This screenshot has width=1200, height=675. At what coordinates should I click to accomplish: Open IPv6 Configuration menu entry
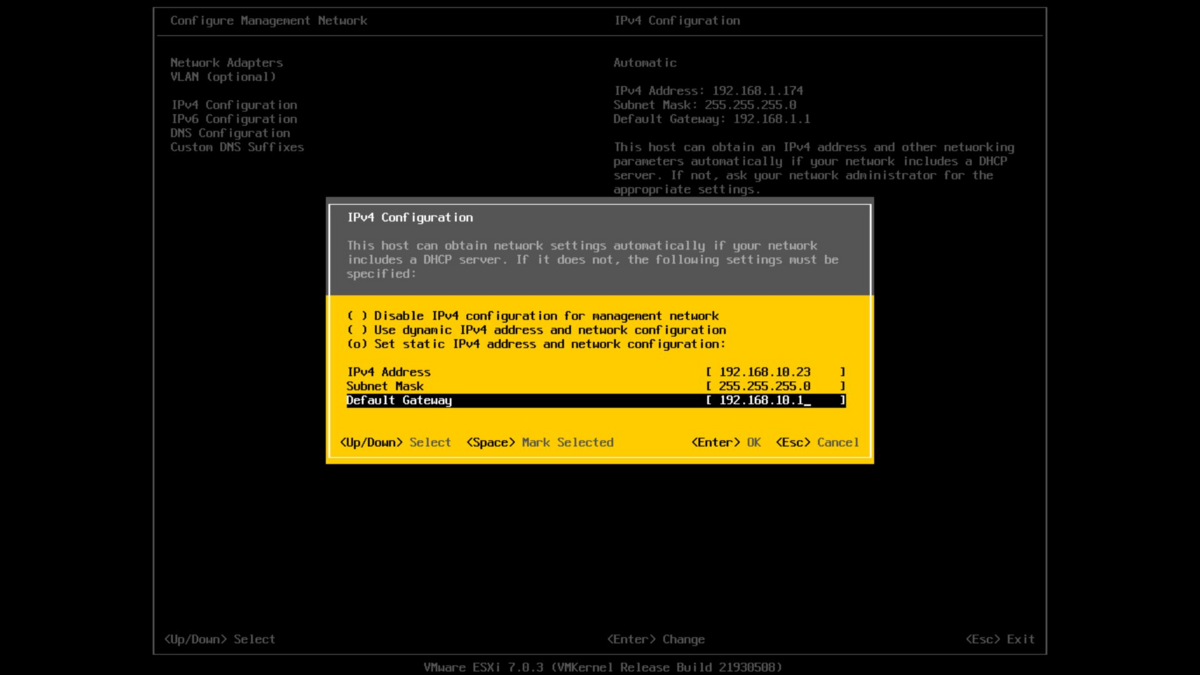234,119
